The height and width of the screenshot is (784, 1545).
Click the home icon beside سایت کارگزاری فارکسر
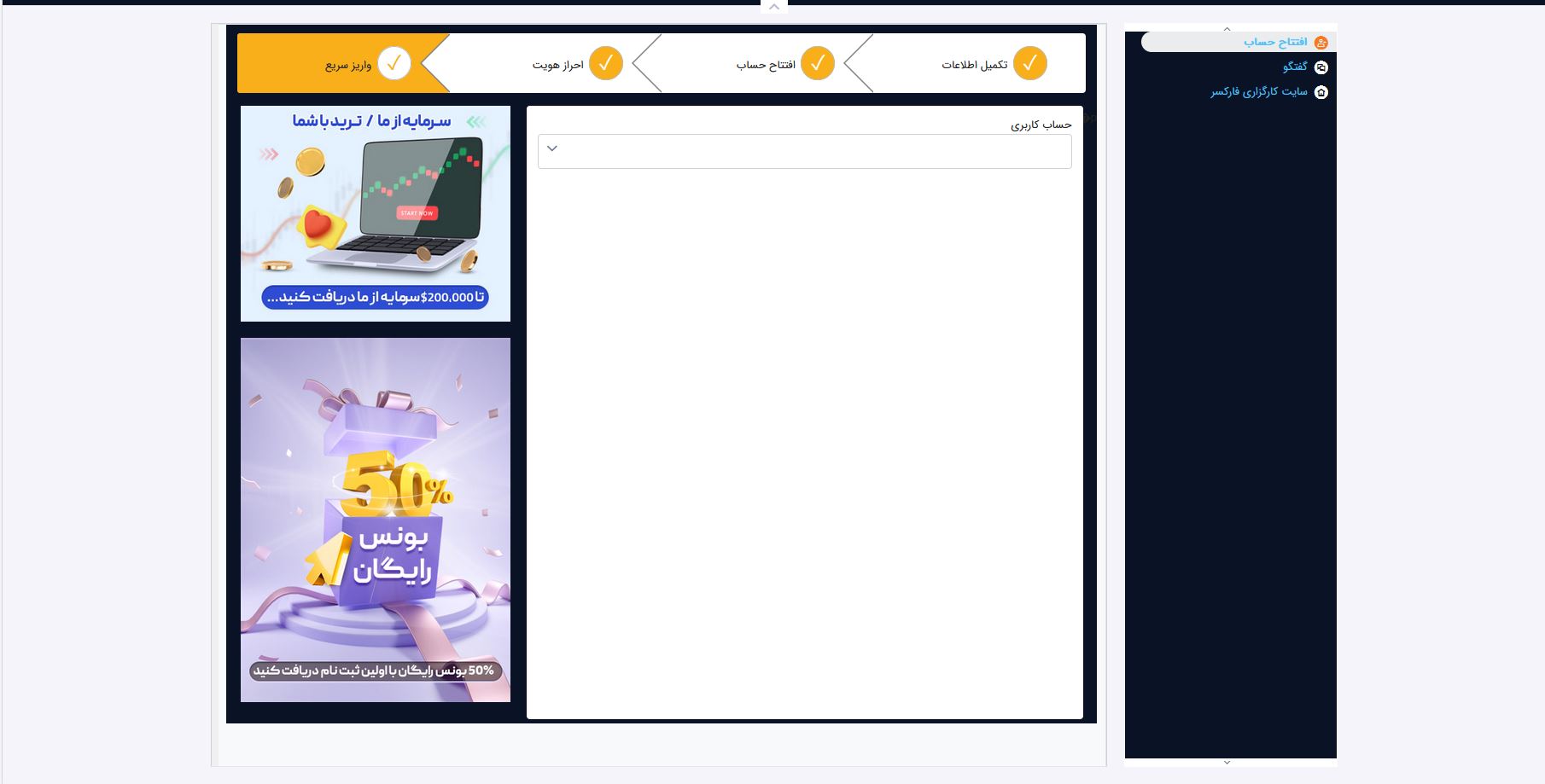1321,92
